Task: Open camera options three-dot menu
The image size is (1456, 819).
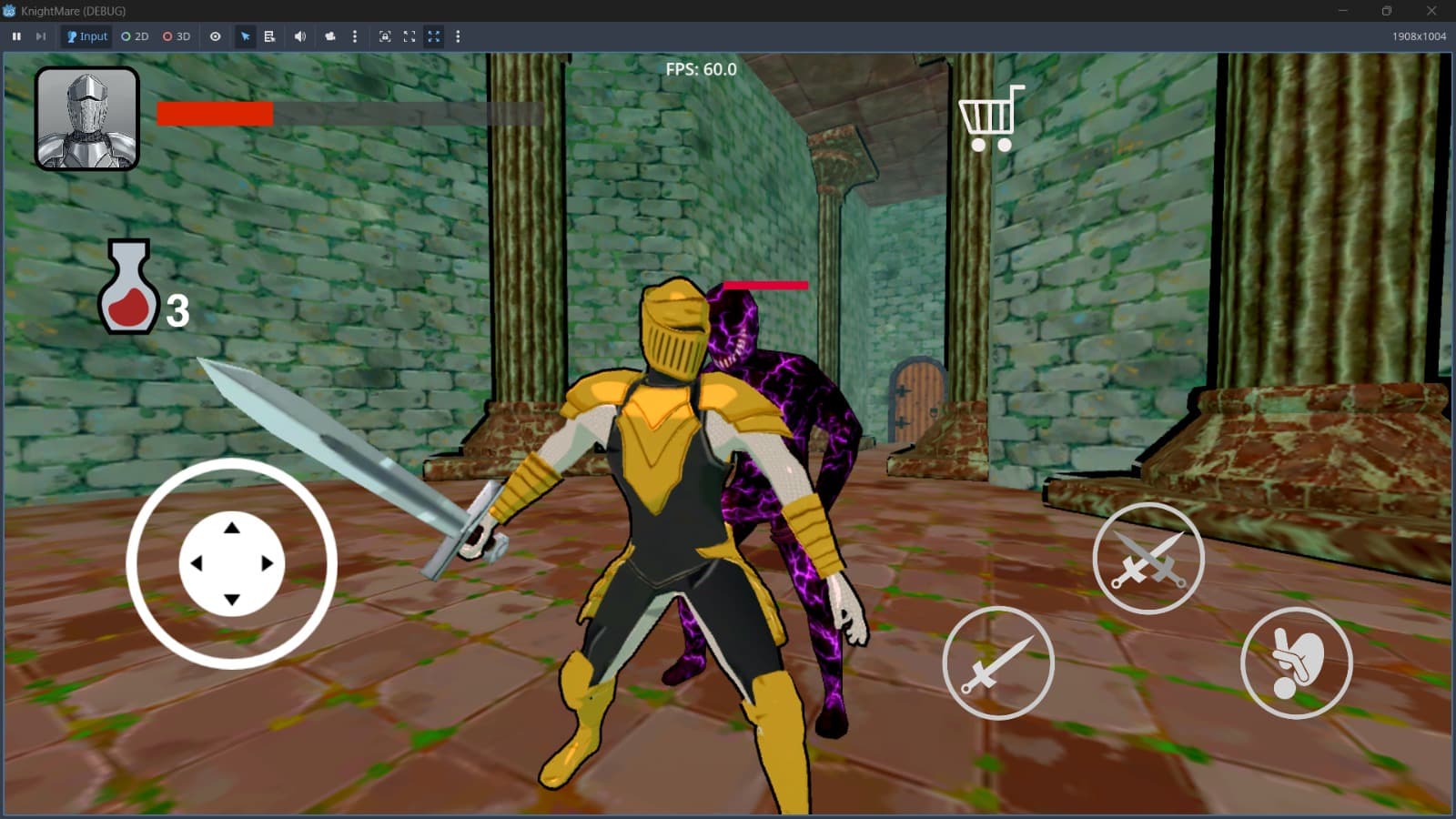Action: [355, 36]
